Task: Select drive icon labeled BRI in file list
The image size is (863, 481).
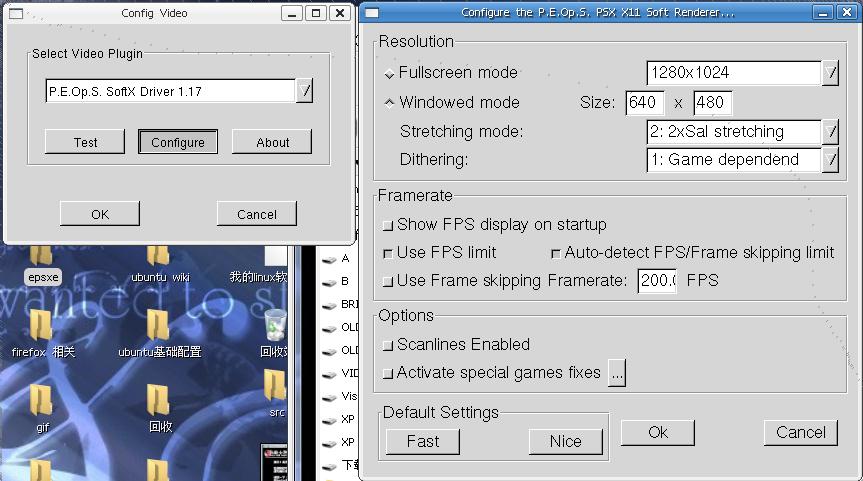Action: (x=329, y=305)
